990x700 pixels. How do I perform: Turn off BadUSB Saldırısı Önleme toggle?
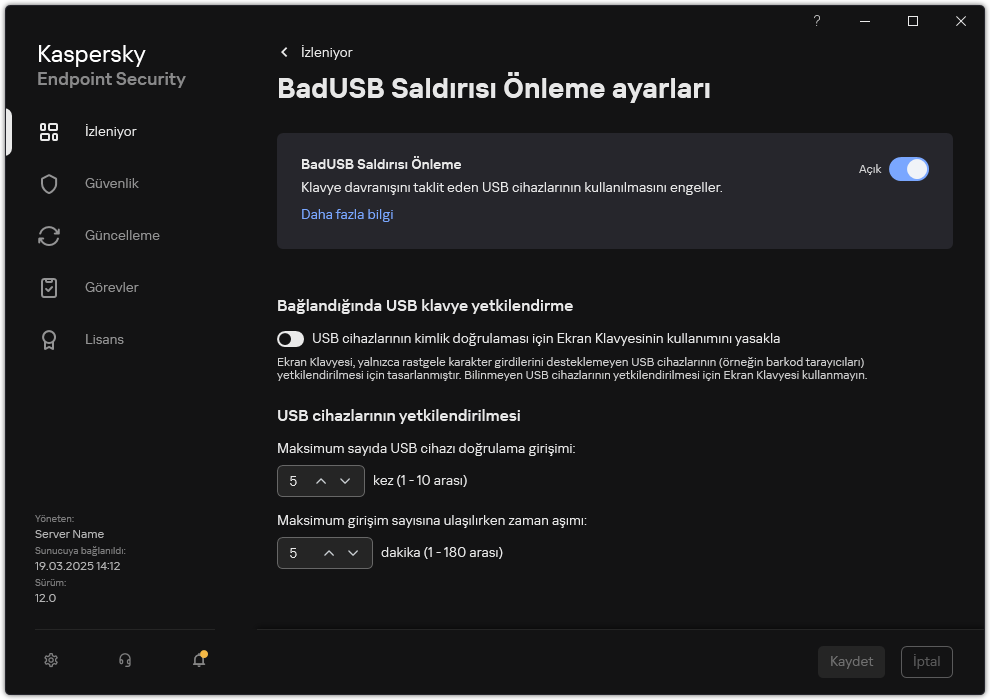pos(908,170)
